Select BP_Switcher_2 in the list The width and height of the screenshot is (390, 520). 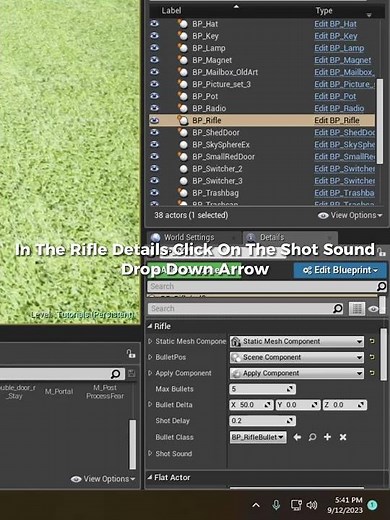click(x=217, y=169)
